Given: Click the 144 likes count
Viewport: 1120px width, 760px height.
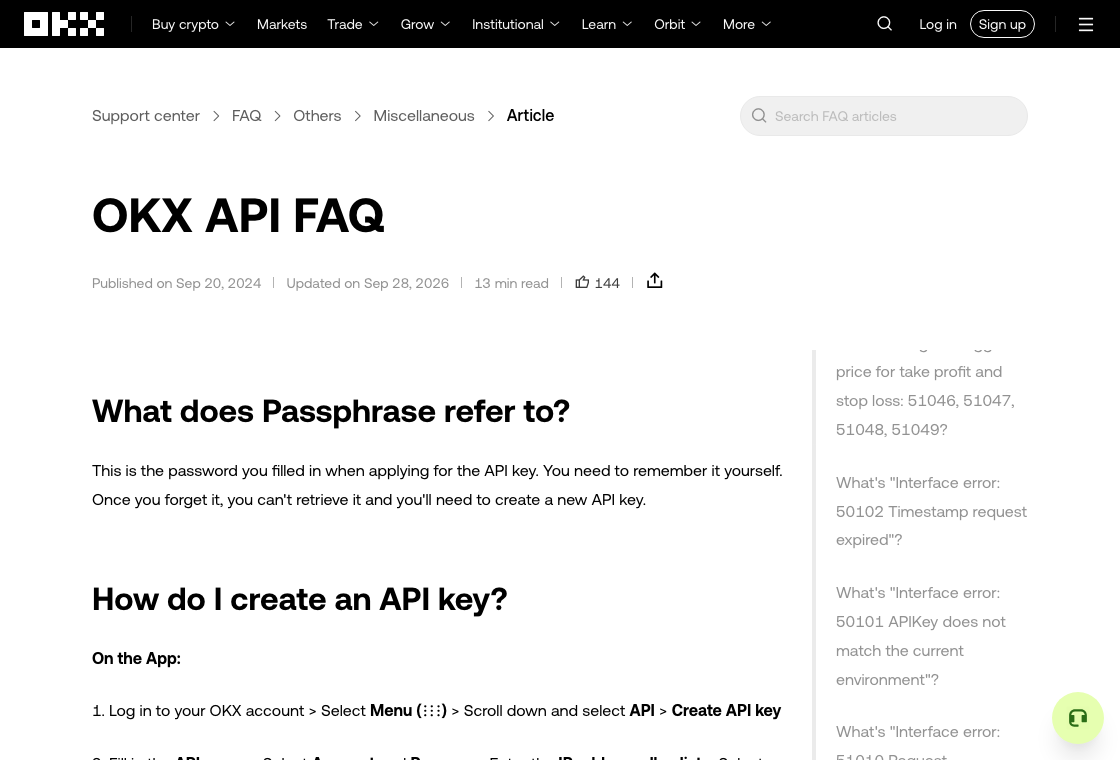Looking at the screenshot, I should 606,283.
